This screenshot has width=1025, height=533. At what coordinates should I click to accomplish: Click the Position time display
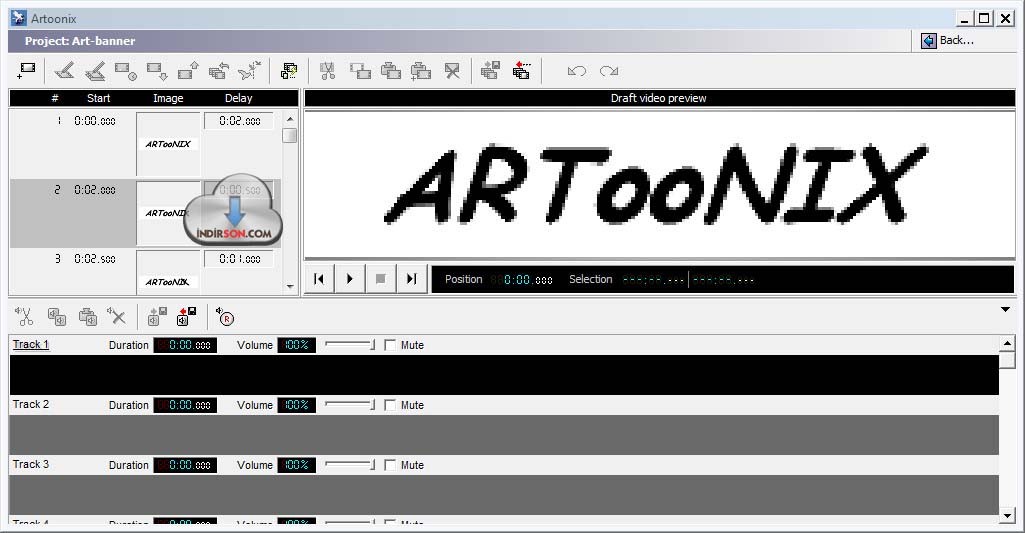522,280
